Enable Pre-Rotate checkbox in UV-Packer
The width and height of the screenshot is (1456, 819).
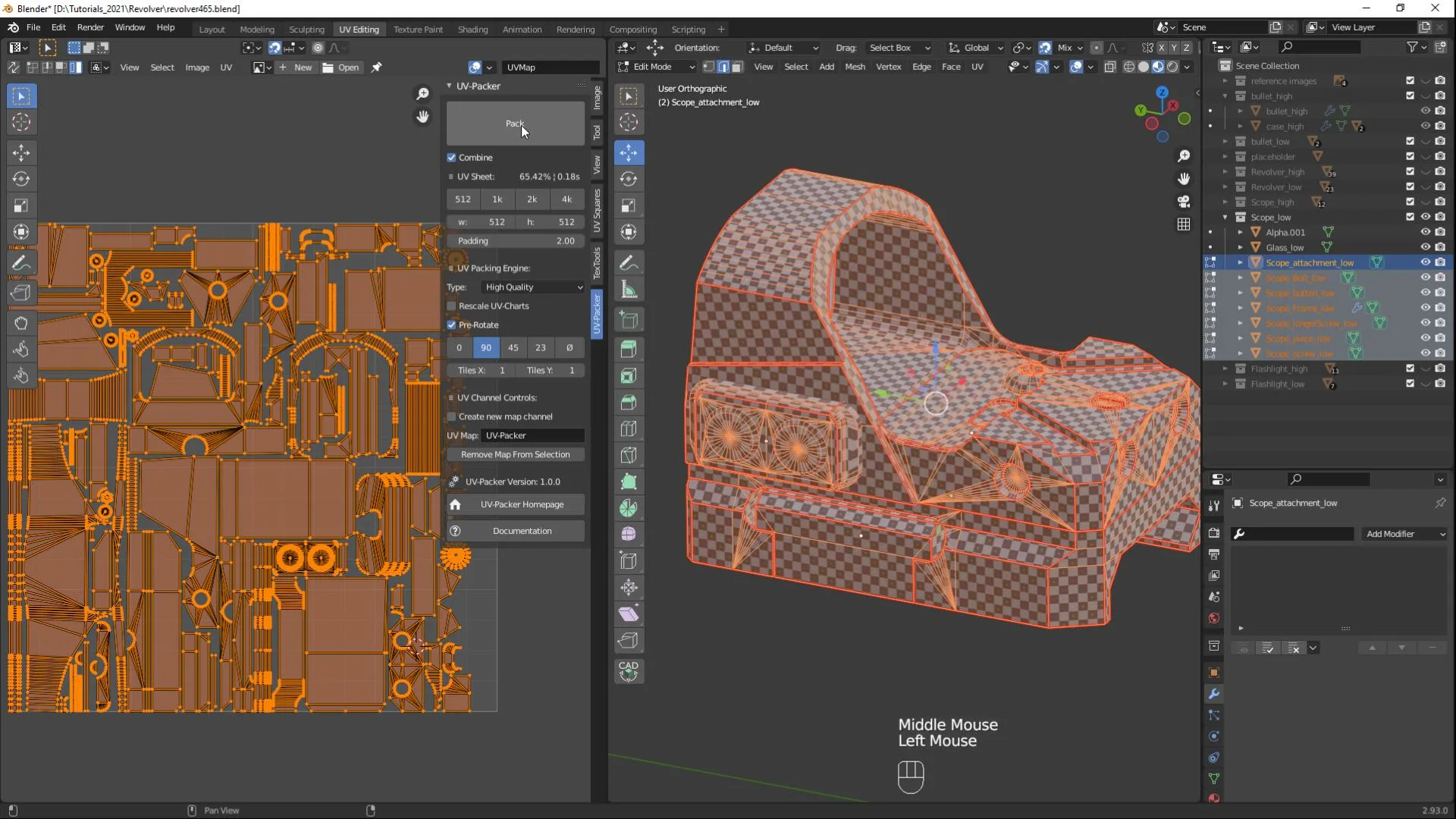tap(452, 324)
